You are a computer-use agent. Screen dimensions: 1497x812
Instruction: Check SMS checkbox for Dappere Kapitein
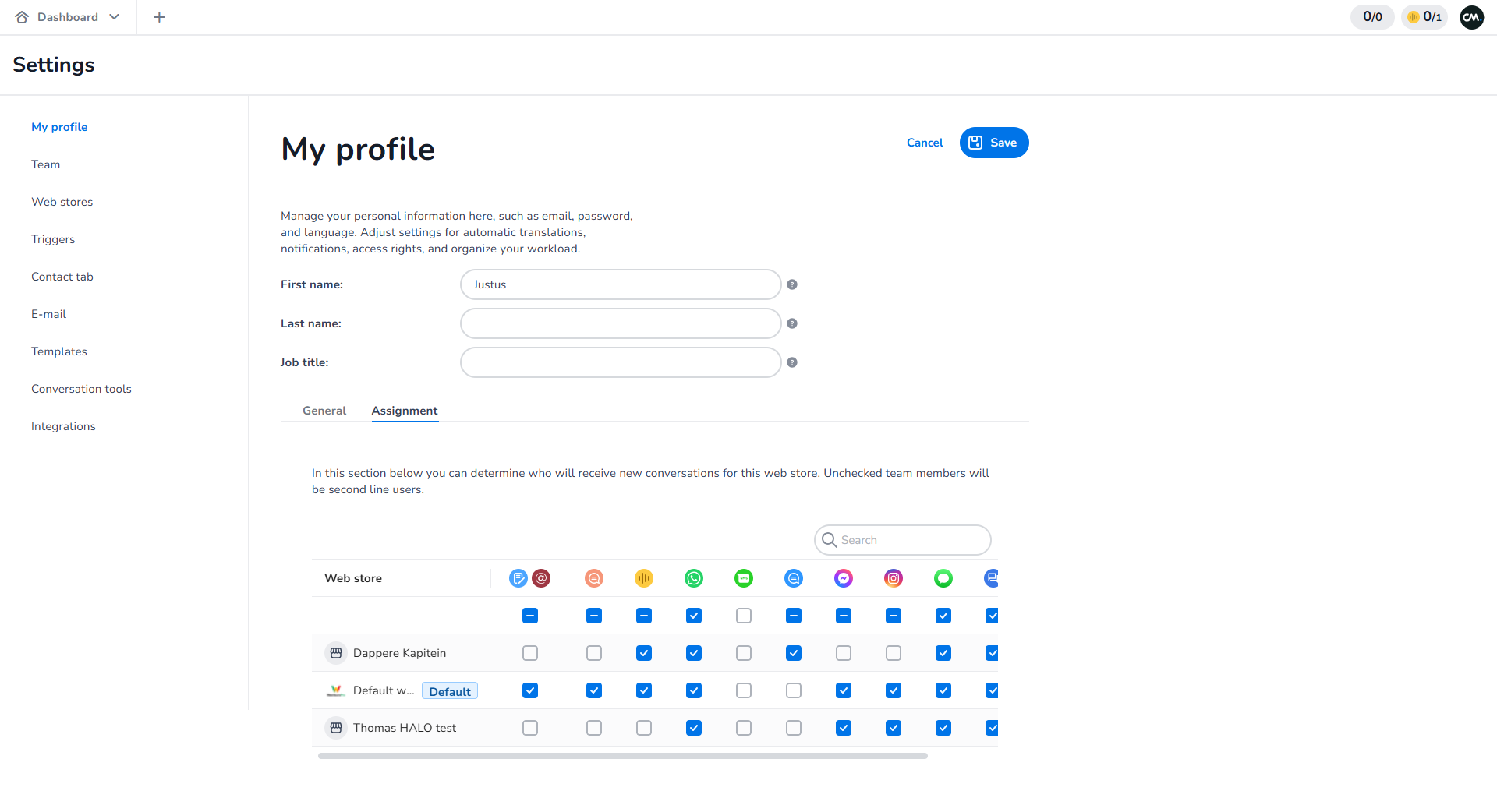pyautogui.click(x=744, y=653)
